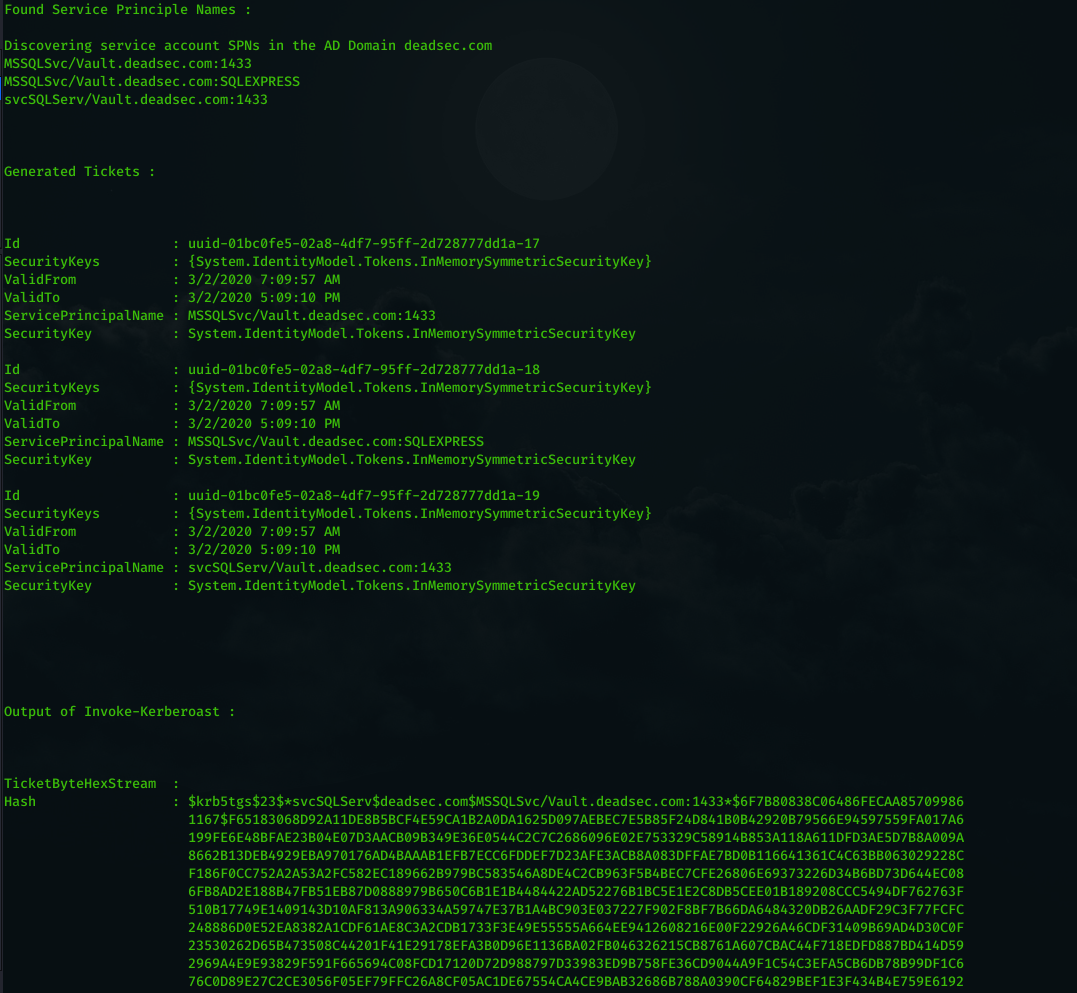Screen dimensions: 1077x993
Task: Click the SecurityKey value of ticket dd1a-17
Action: click(x=412, y=334)
